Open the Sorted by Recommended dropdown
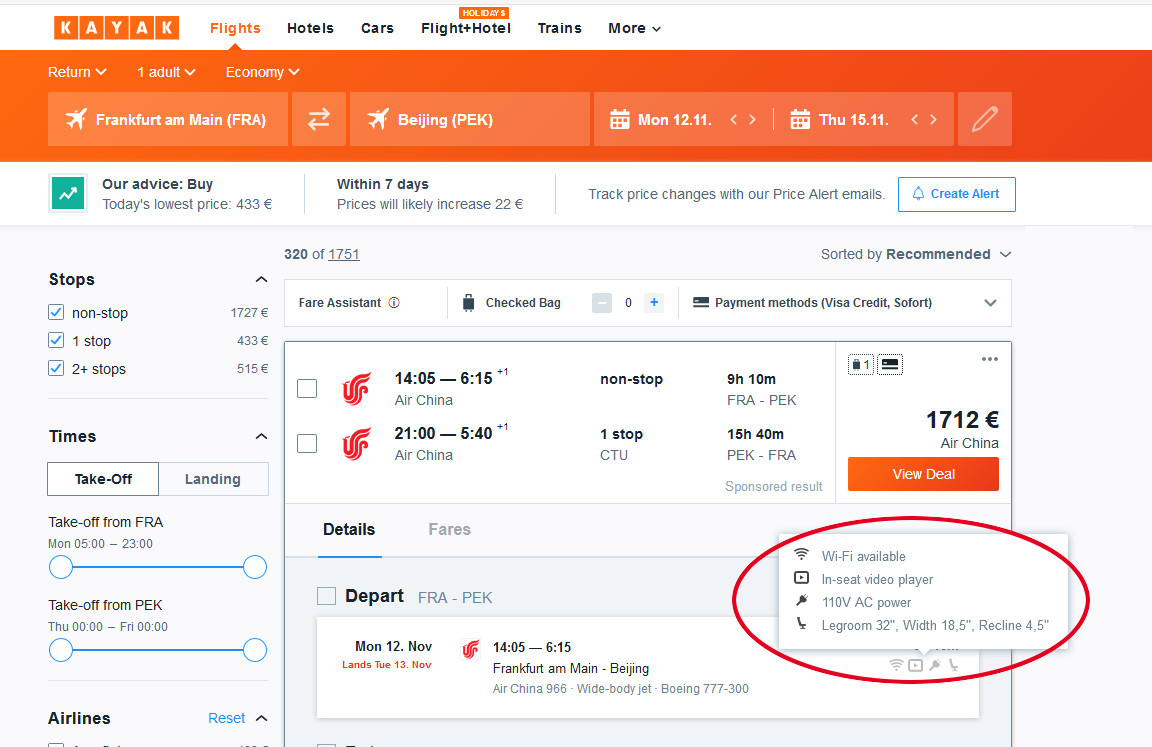1152x747 pixels. click(916, 254)
